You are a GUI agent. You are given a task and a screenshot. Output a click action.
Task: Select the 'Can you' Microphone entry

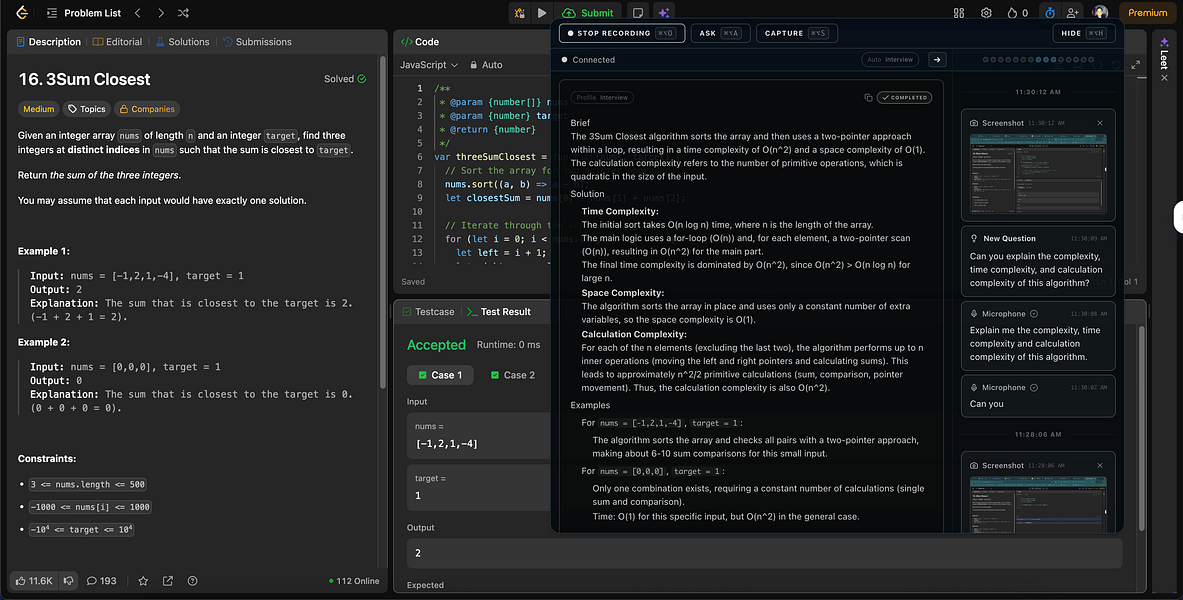1037,395
